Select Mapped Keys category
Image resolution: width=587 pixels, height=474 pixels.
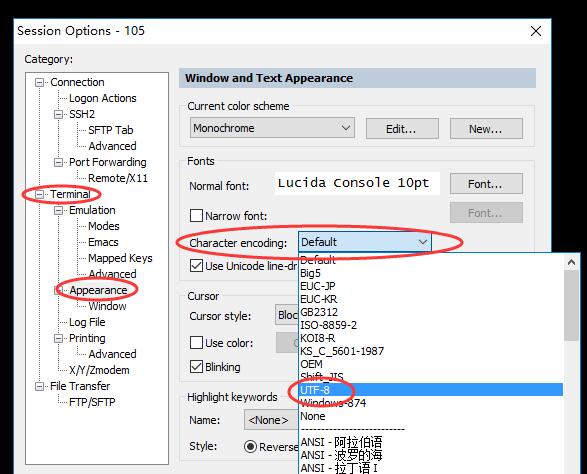point(120,258)
